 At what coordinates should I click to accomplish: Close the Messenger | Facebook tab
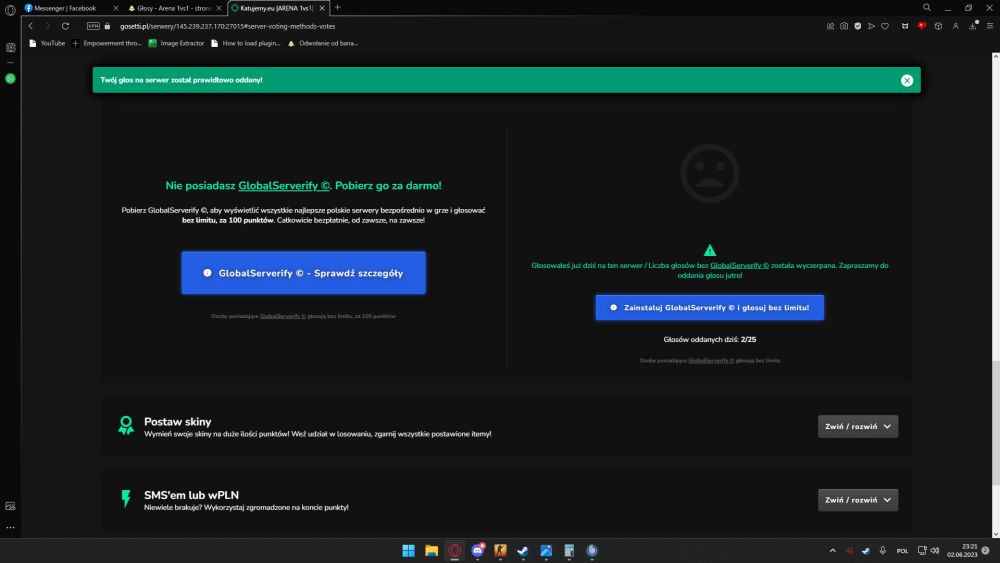(x=115, y=8)
